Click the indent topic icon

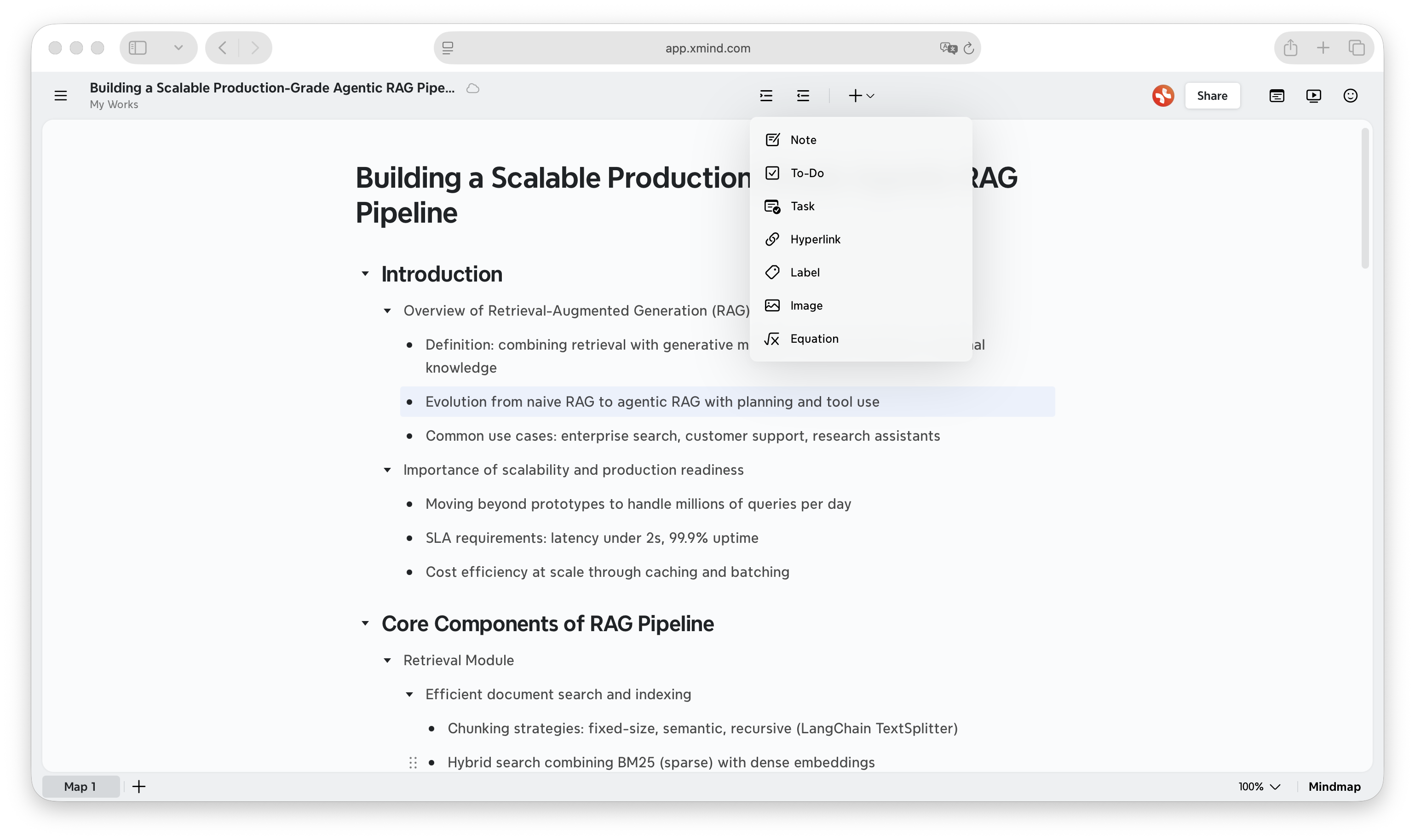pyautogui.click(x=766, y=96)
